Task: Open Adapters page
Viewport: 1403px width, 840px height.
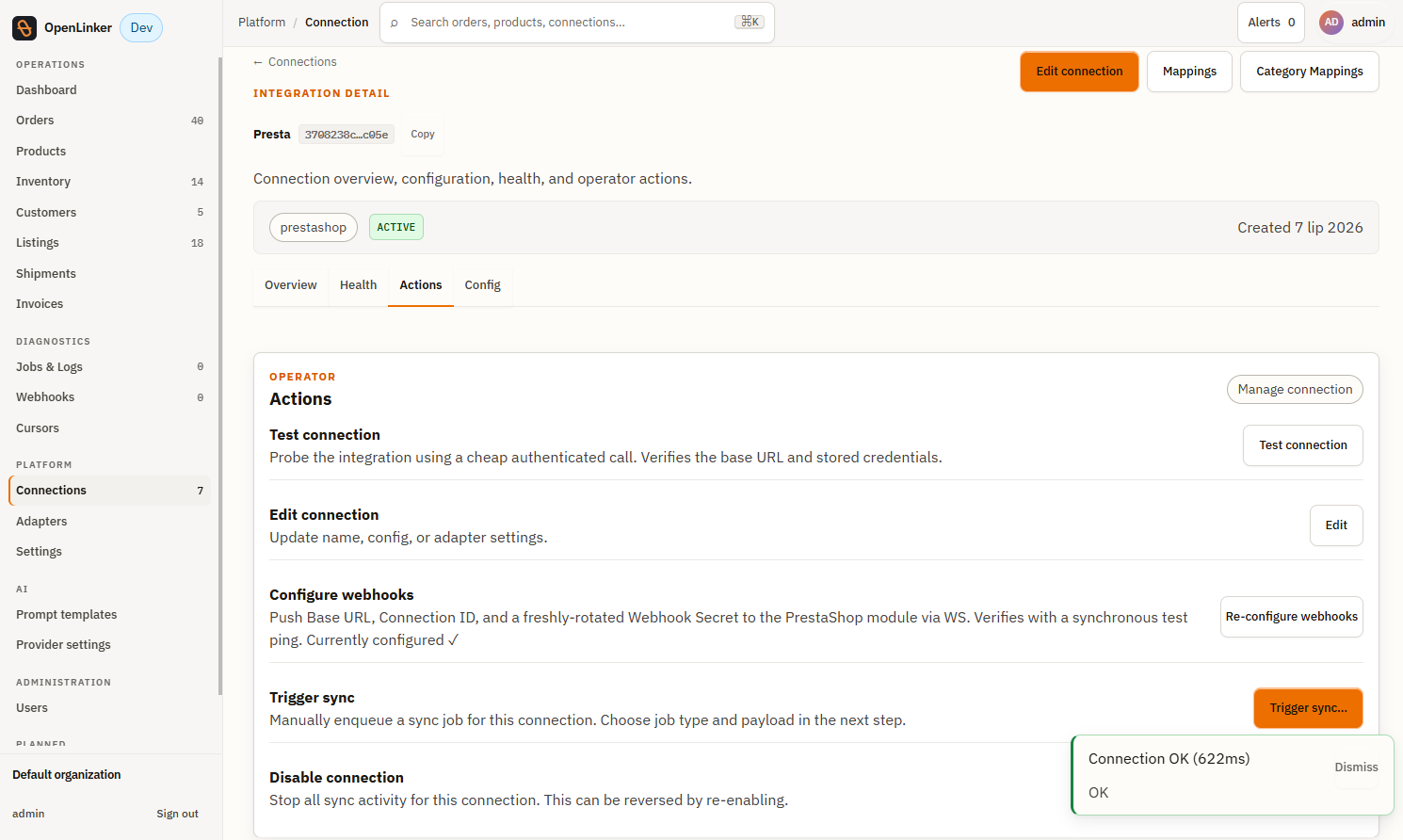Action: click(109, 522)
